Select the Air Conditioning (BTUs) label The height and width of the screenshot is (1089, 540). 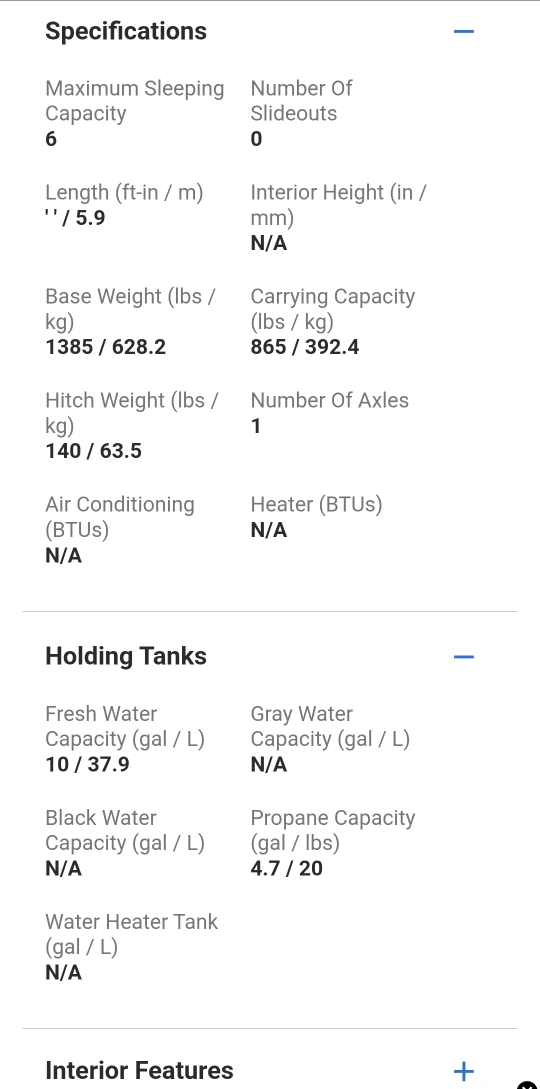click(120, 517)
